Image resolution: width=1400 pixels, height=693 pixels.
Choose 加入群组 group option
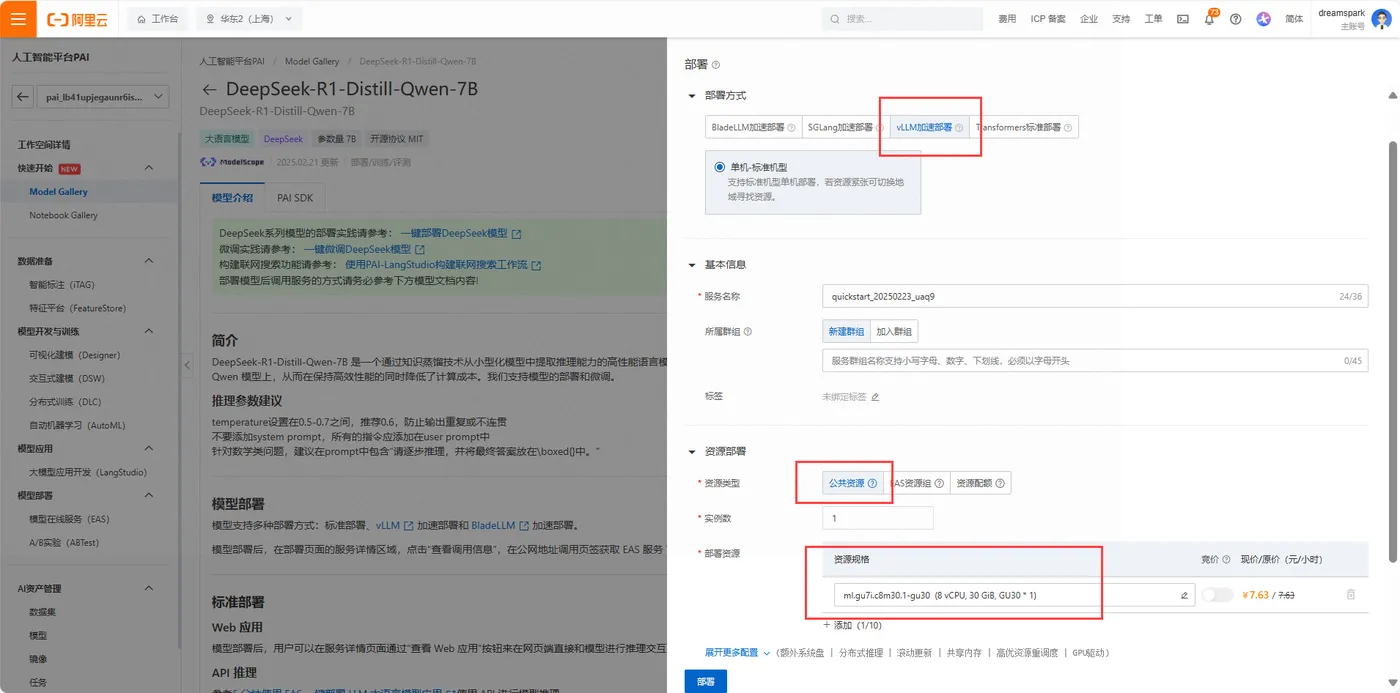pos(894,331)
